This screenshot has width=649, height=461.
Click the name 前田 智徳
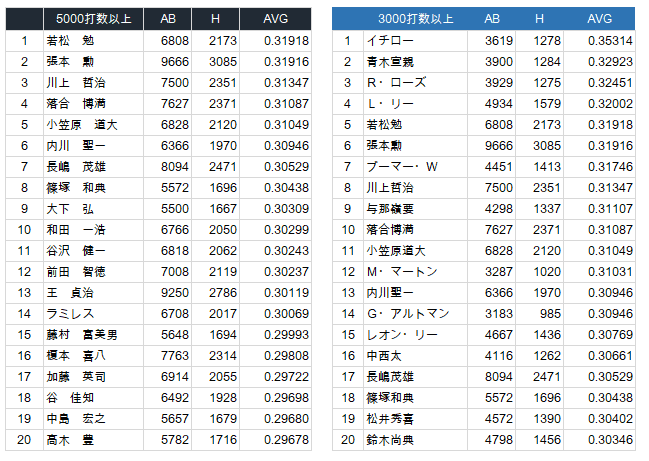click(x=76, y=272)
